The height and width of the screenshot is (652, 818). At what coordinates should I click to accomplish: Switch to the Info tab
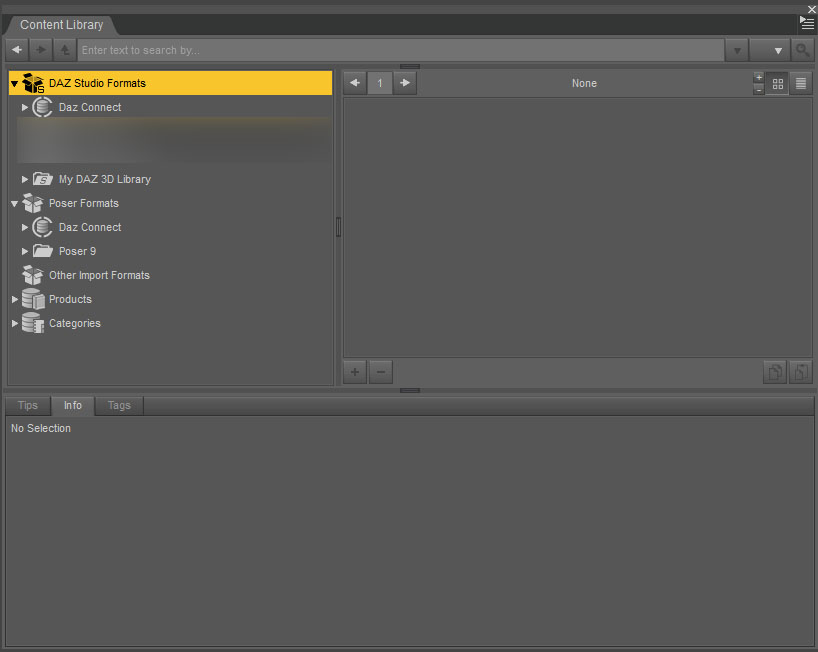pos(73,405)
